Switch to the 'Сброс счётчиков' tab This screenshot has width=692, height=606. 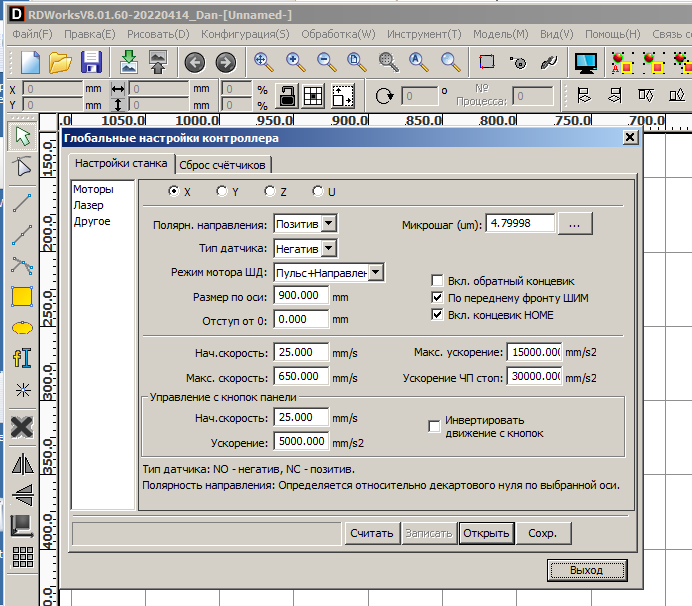[225, 165]
